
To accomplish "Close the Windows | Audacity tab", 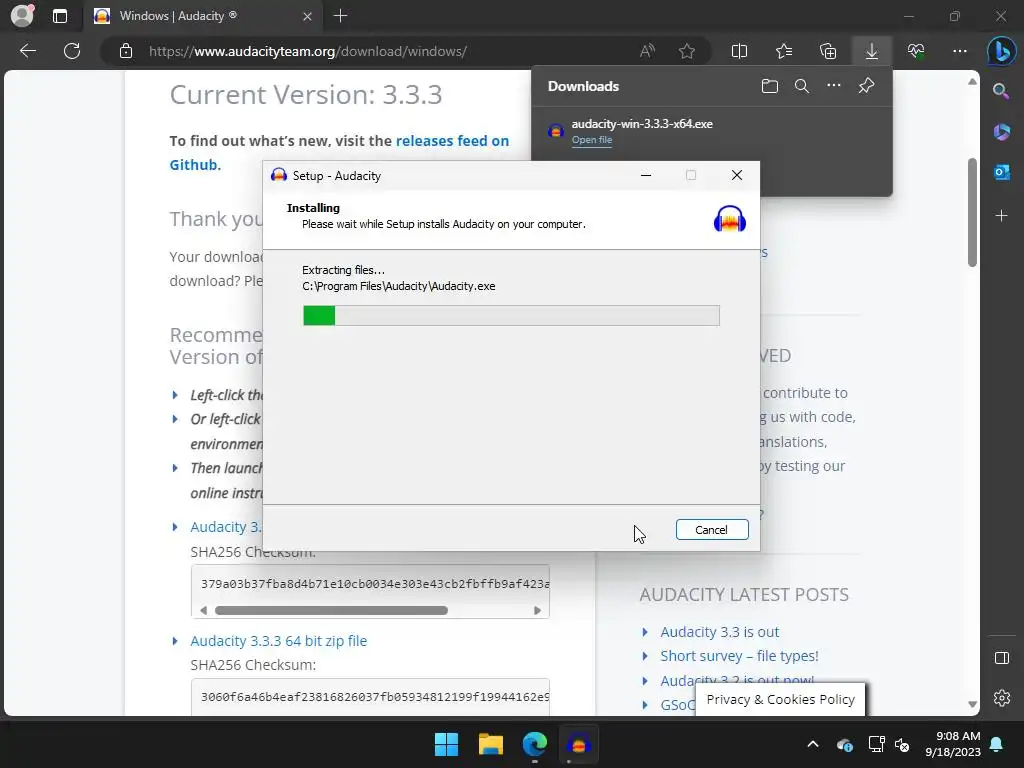I will (308, 16).
